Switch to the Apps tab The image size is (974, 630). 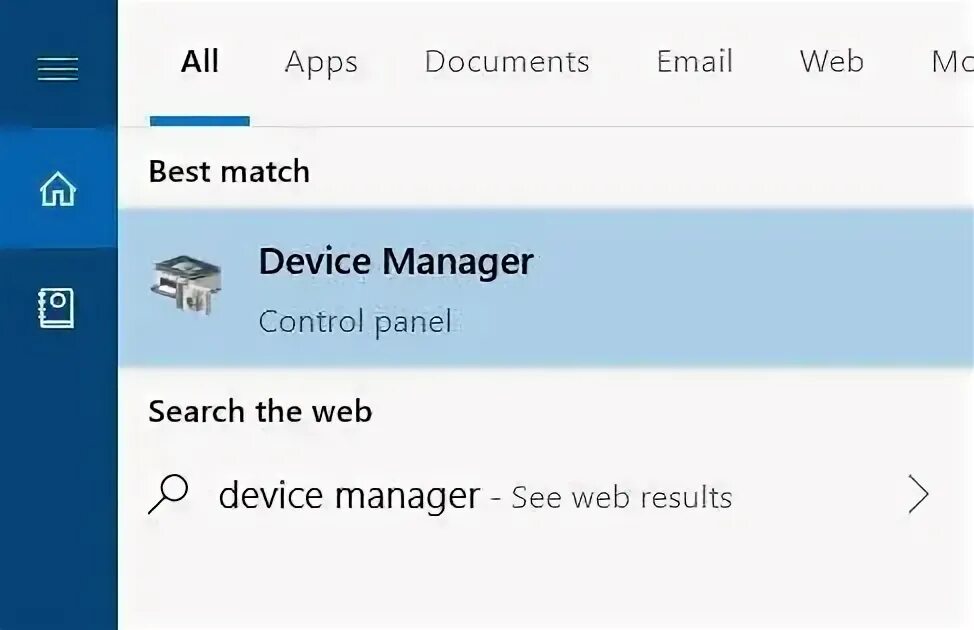[x=321, y=62]
